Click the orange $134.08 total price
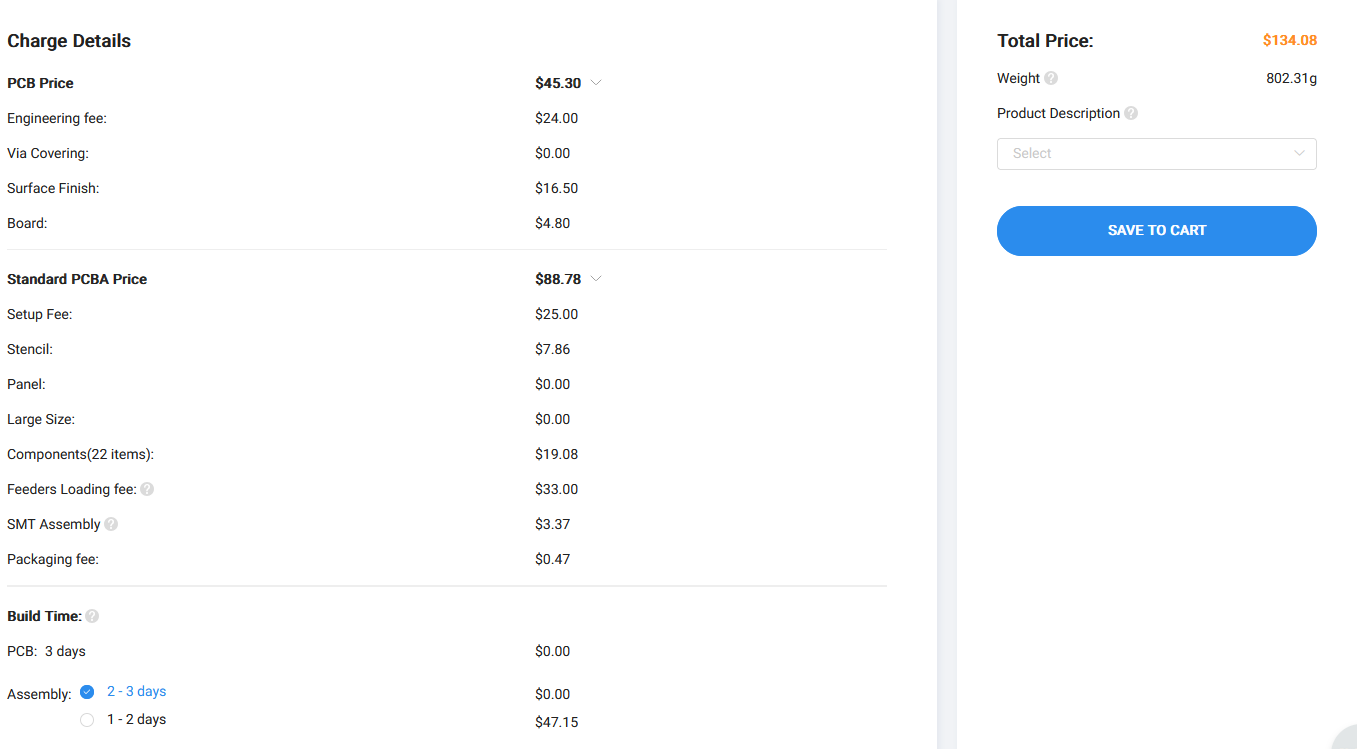This screenshot has width=1357, height=749. coord(1289,41)
